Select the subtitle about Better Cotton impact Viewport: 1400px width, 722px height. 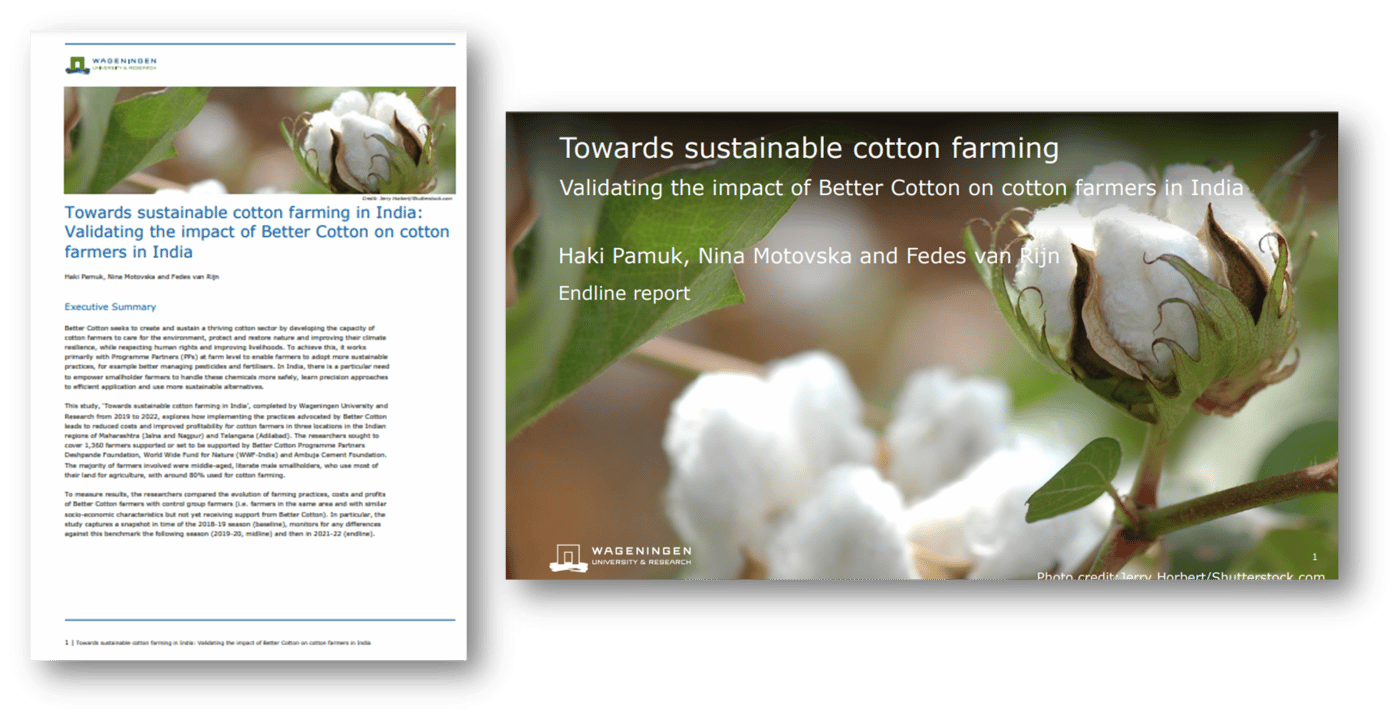pyautogui.click(x=900, y=187)
